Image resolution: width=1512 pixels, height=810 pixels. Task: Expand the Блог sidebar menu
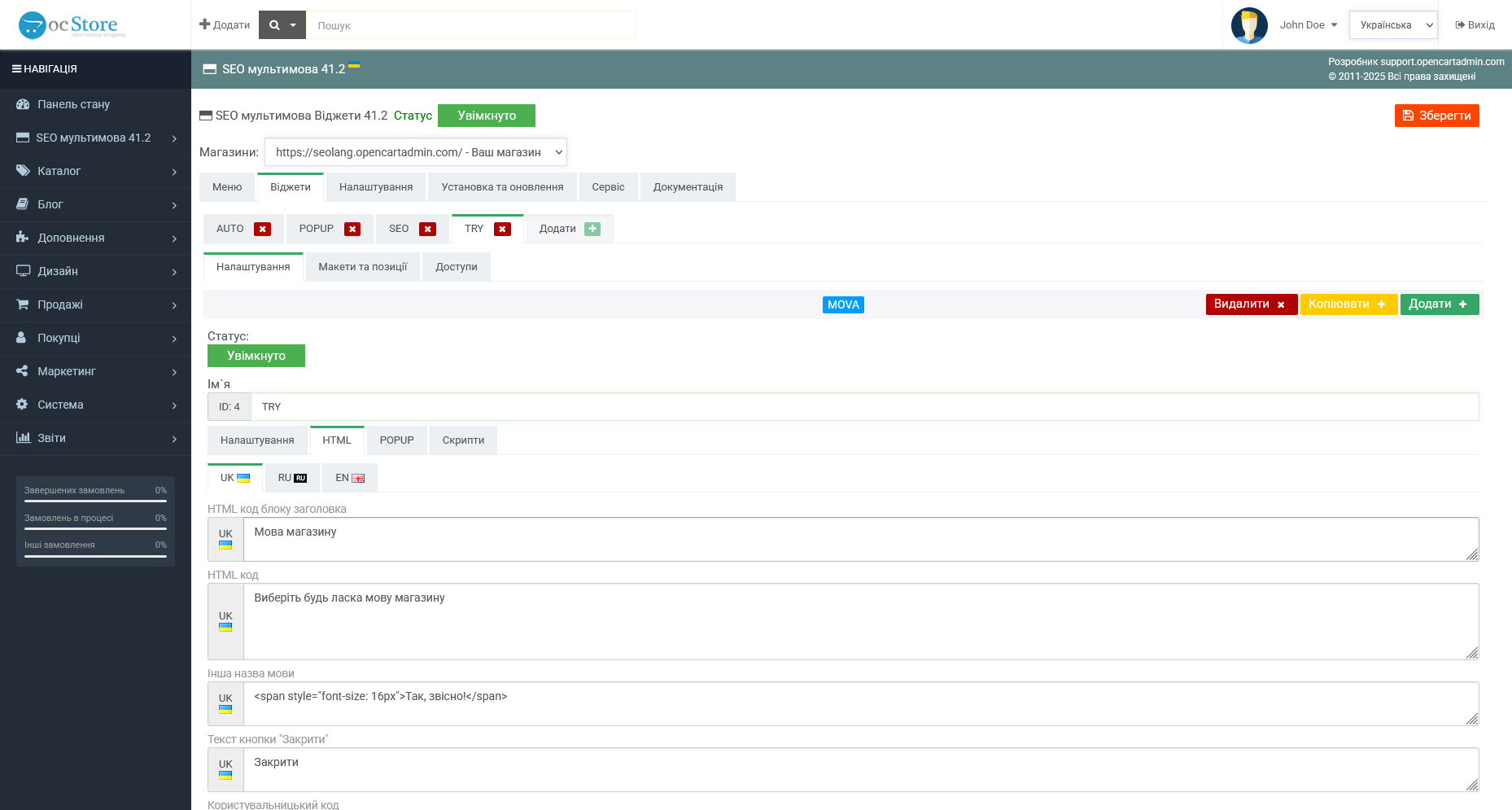(x=95, y=204)
